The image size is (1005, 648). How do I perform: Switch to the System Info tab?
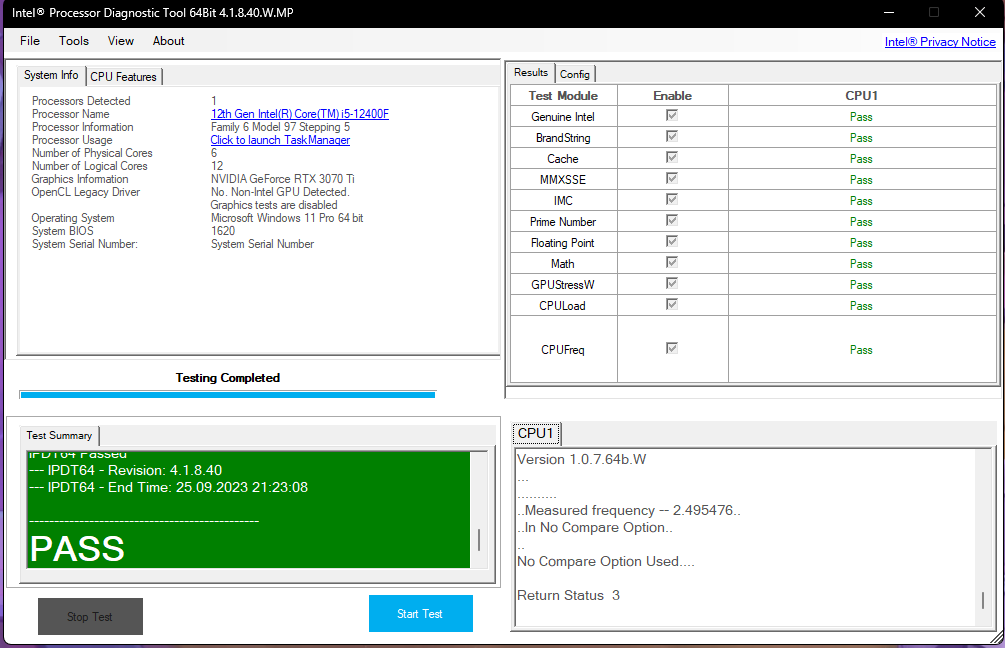51,75
